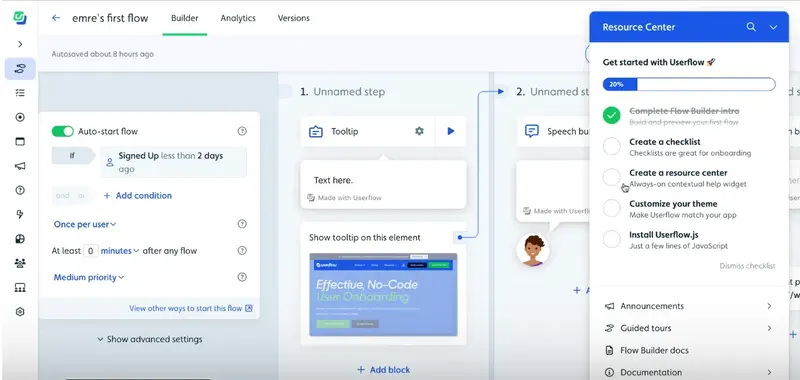Switch to the Versions tab

pos(293,18)
